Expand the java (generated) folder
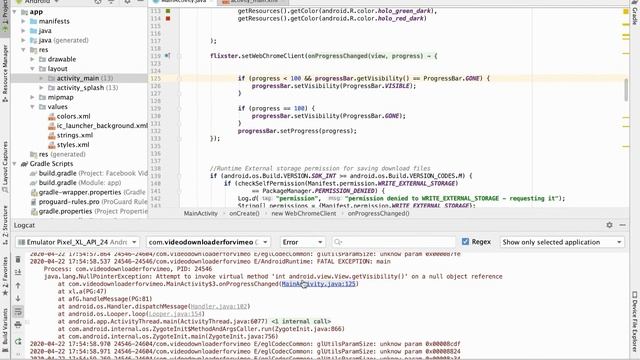The width and height of the screenshot is (640, 360). [24, 40]
